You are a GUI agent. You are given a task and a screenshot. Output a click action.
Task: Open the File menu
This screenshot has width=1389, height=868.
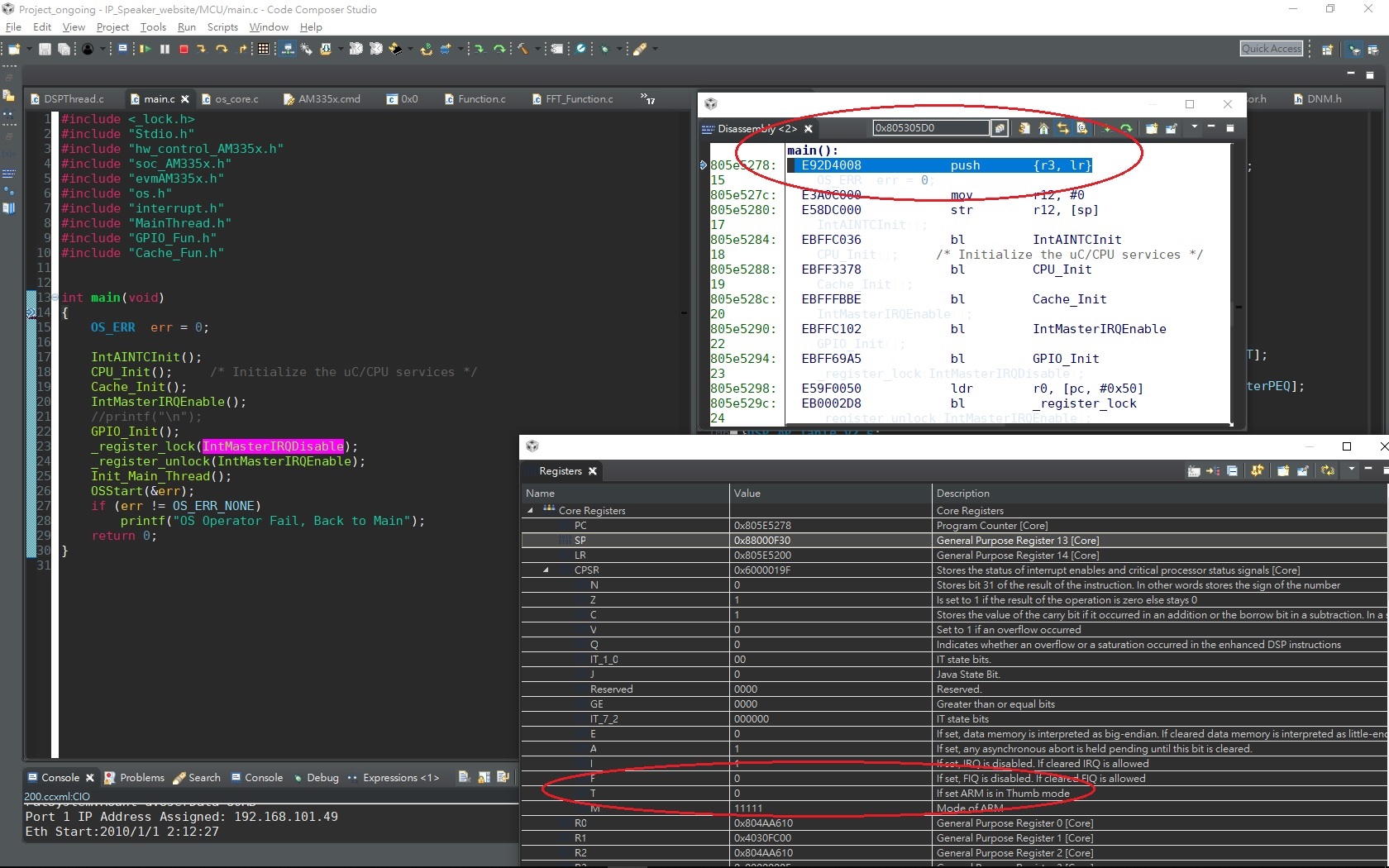pos(13,27)
